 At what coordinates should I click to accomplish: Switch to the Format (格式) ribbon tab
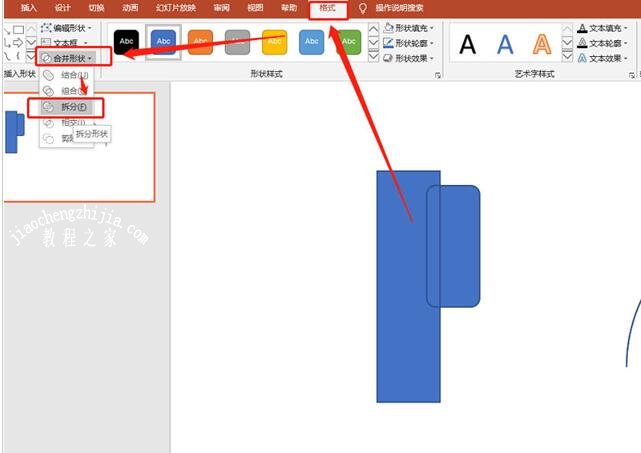(328, 8)
